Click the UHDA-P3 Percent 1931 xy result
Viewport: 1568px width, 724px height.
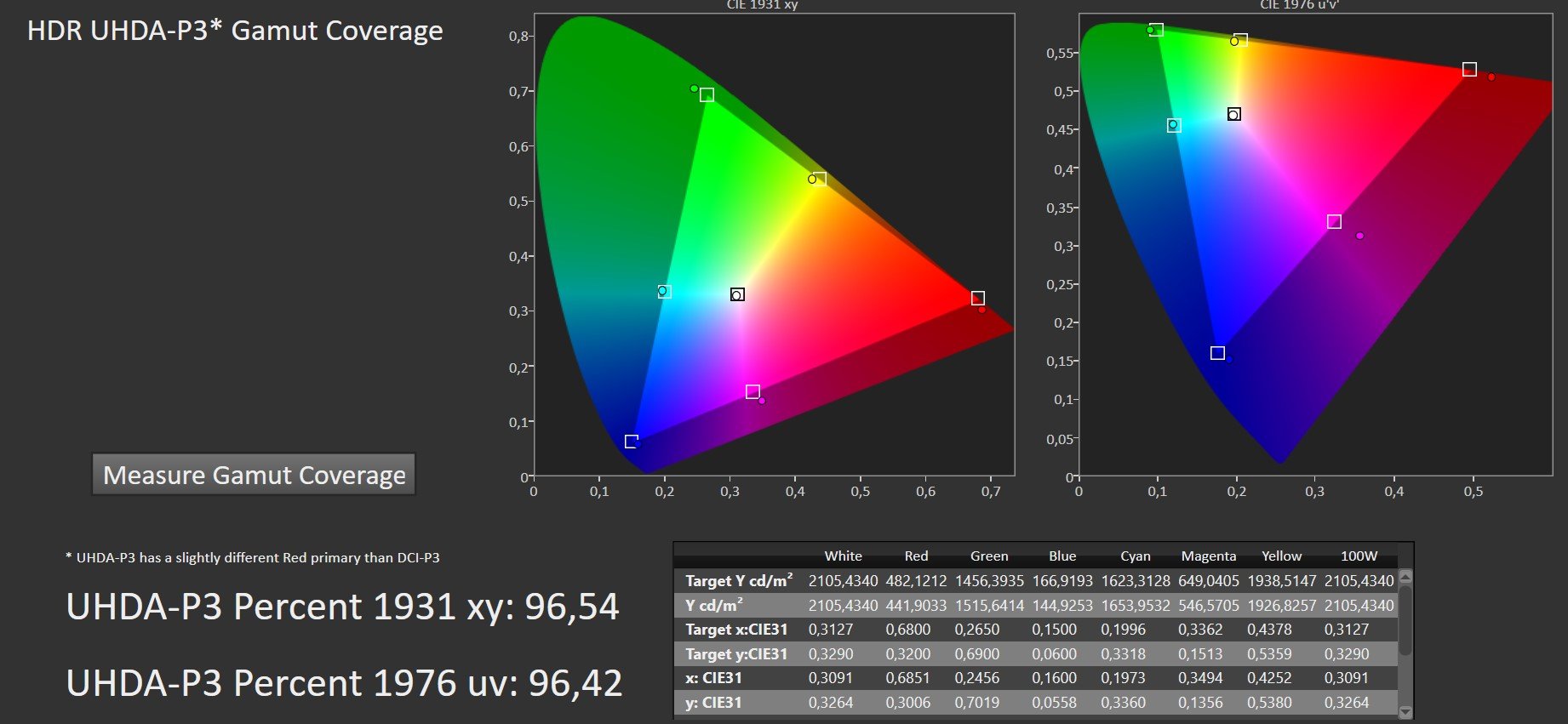342,607
